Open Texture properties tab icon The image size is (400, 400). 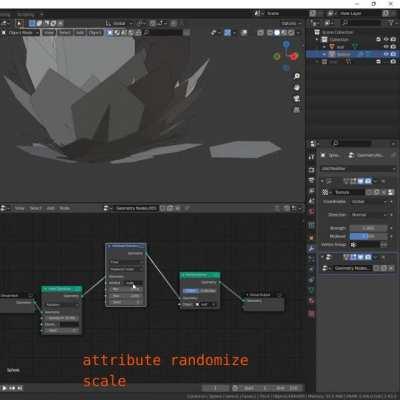(x=311, y=313)
